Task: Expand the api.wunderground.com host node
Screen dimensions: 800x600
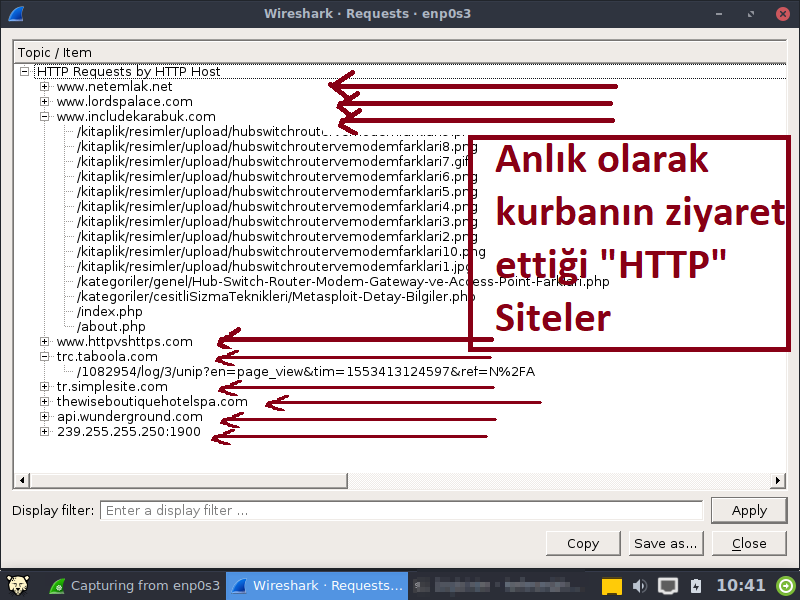Action: click(x=44, y=416)
